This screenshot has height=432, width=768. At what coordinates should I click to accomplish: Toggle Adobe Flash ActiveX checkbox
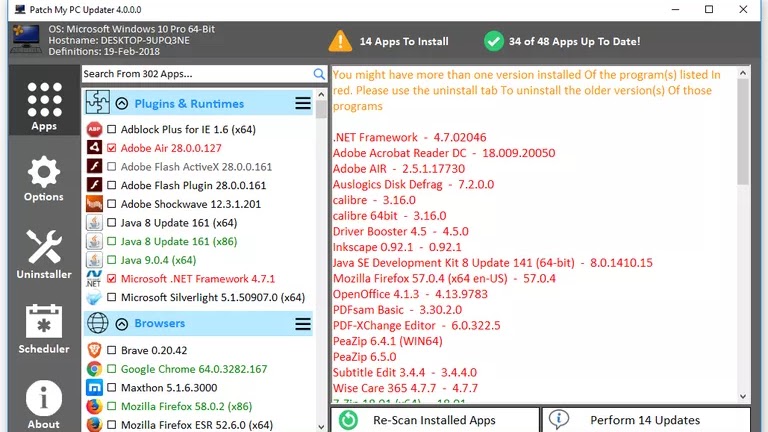point(112,167)
